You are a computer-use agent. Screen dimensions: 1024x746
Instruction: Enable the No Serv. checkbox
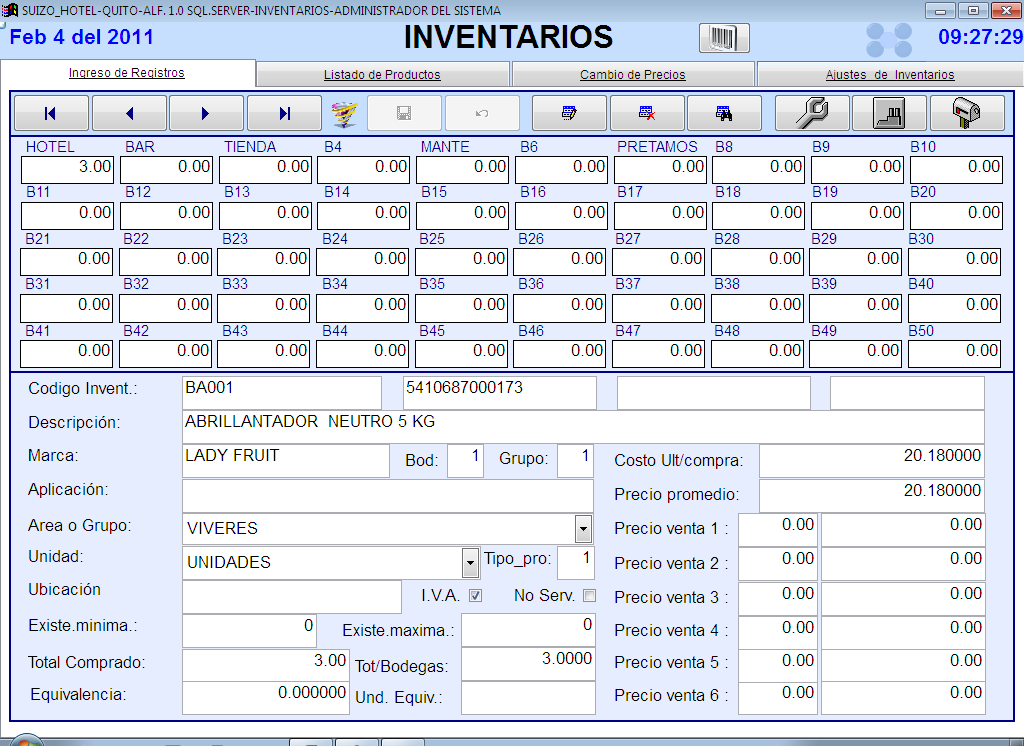point(589,596)
